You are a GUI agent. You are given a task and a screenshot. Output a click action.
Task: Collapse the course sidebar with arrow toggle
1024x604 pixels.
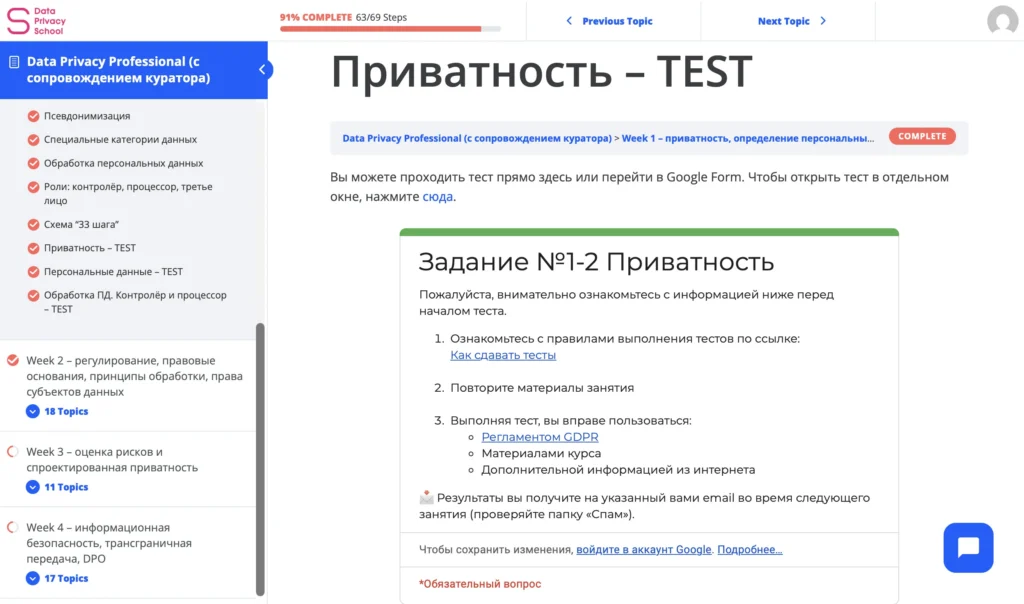click(x=263, y=70)
